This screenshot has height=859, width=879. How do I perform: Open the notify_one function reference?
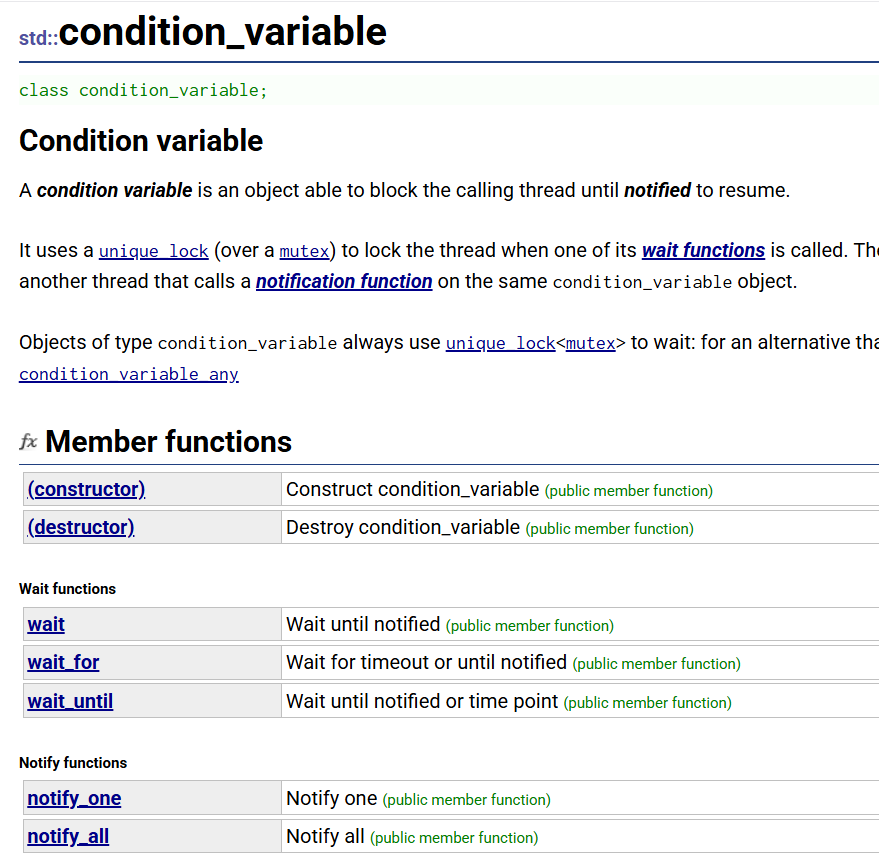click(x=74, y=798)
